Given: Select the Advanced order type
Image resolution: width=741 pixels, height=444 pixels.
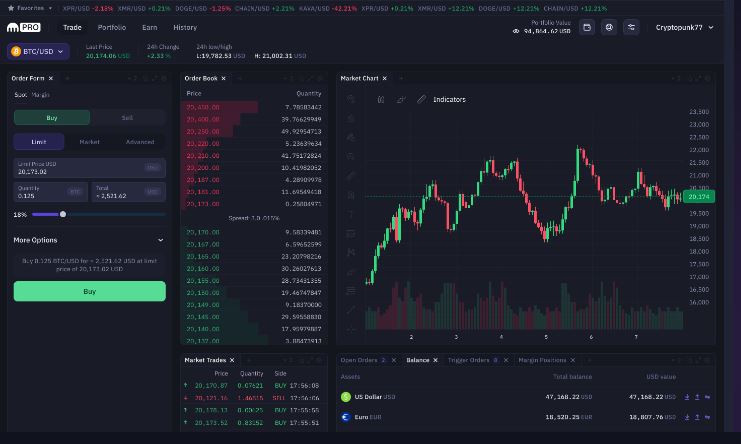Looking at the screenshot, I should click(140, 142).
